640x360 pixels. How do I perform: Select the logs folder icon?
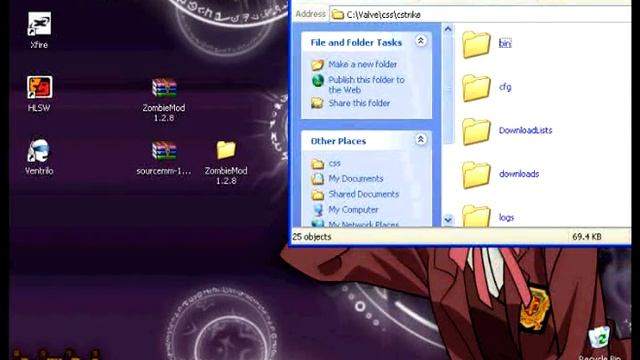click(x=476, y=216)
